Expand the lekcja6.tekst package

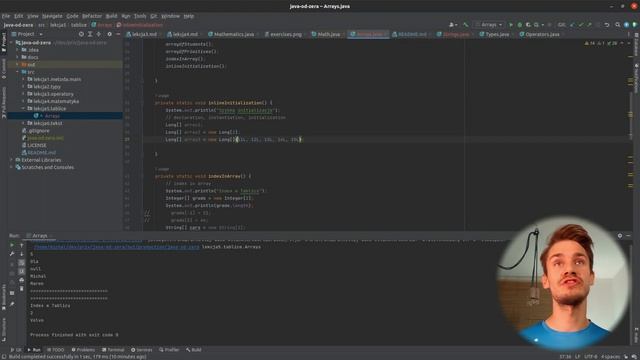coord(23,123)
